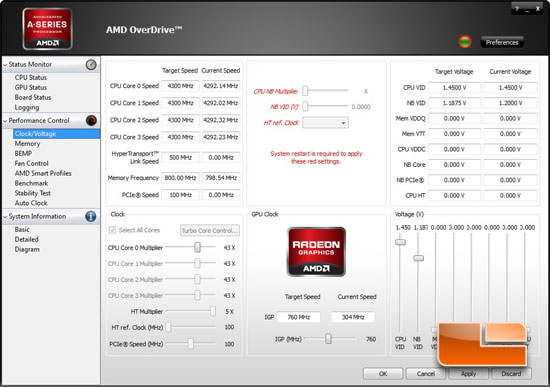Image resolution: width=550 pixels, height=387 pixels.
Task: Open Board Status page
Action: pyautogui.click(x=33, y=97)
